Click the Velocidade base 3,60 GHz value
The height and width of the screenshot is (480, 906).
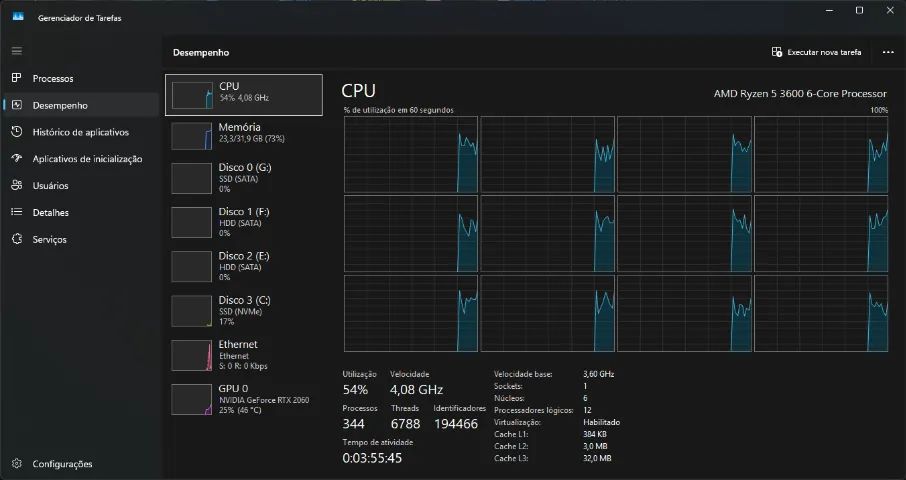(599, 374)
